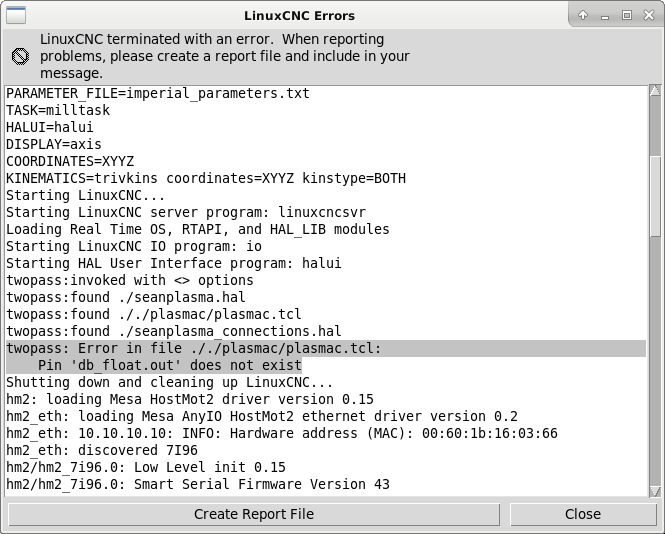Click the 'twopass:found ./seanplasma.hal' line
Viewport: 665px width, 534px height.
[126, 297]
